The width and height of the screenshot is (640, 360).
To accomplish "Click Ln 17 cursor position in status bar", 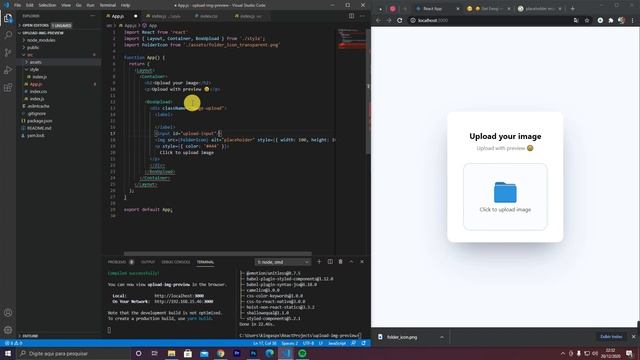I will [x=264, y=343].
